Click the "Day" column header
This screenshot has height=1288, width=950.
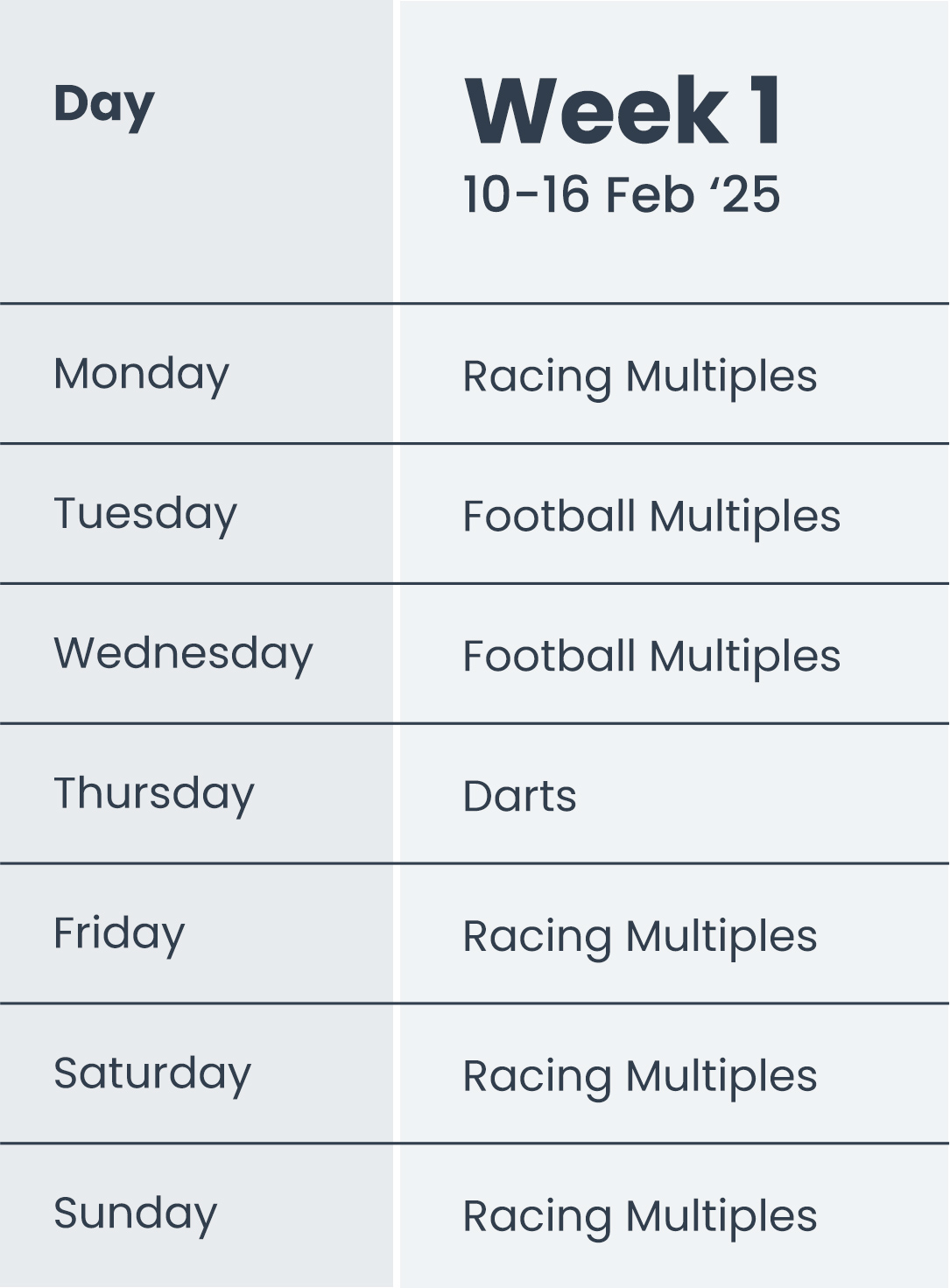click(x=104, y=106)
